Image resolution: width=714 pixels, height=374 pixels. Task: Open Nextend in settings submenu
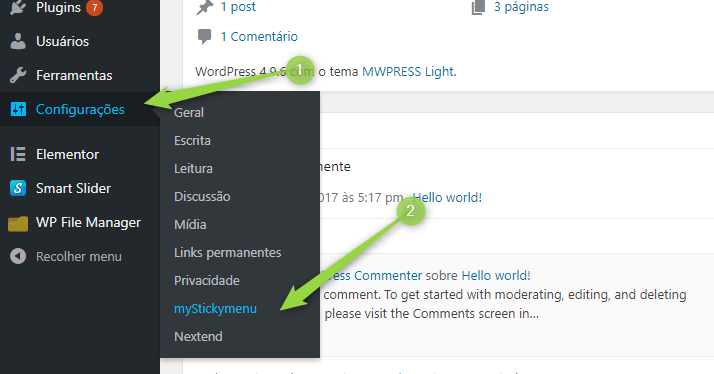click(198, 337)
